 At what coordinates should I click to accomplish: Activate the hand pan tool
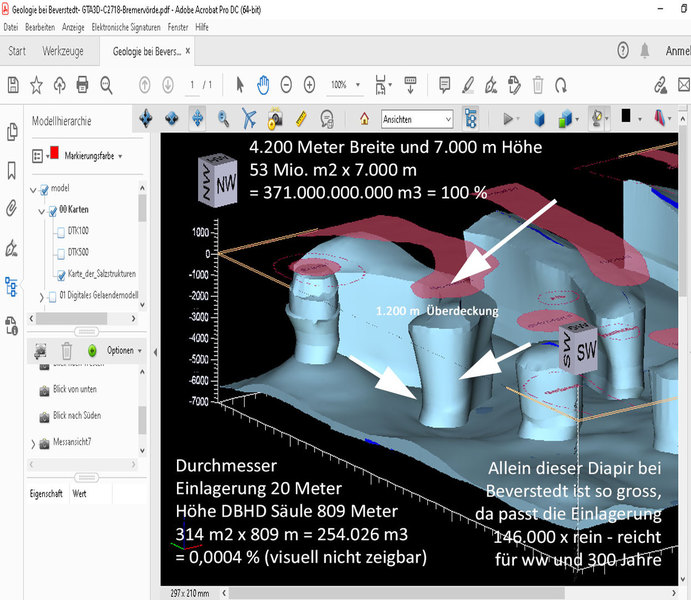click(x=263, y=85)
